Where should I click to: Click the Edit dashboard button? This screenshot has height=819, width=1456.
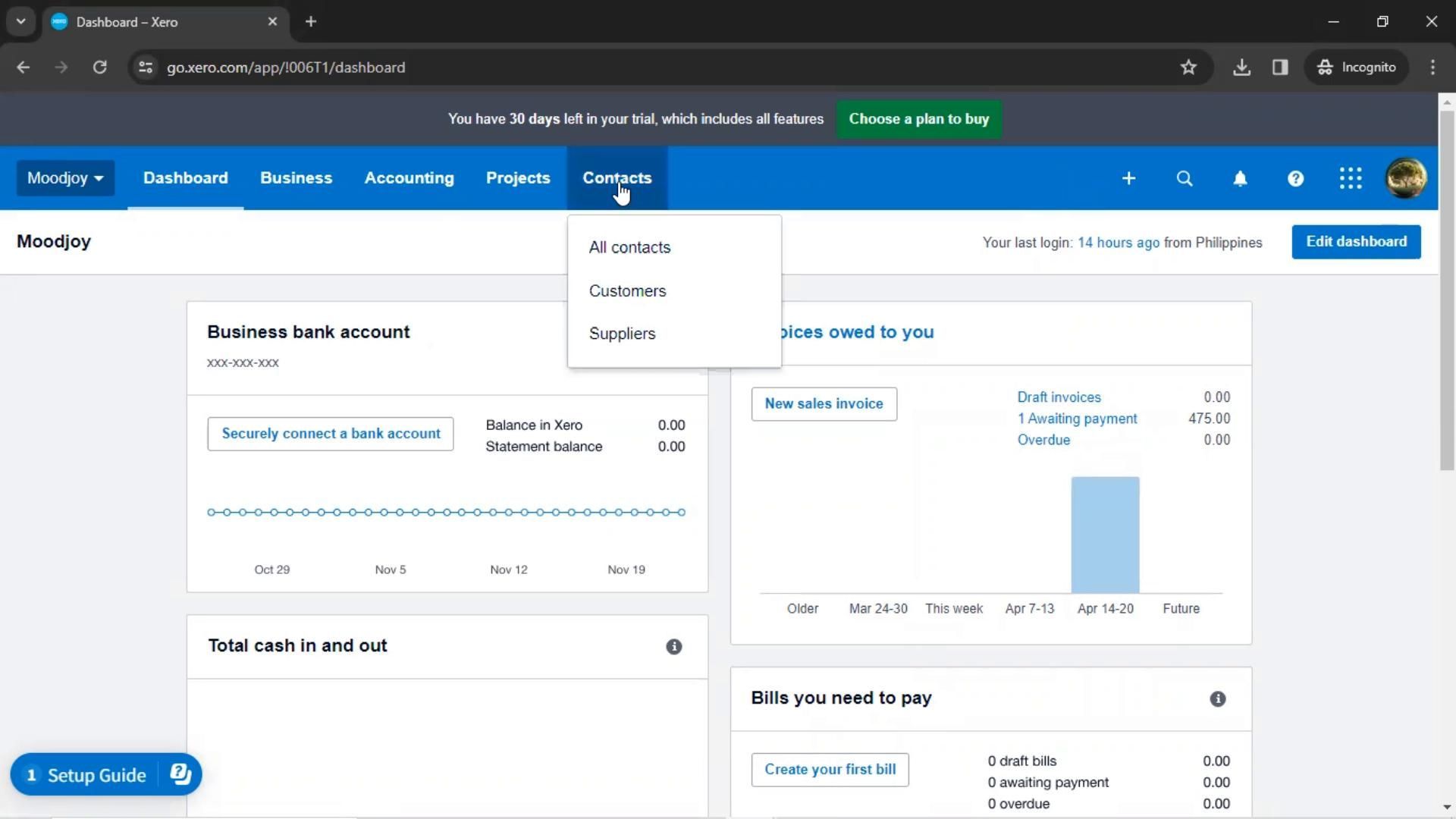1356,242
